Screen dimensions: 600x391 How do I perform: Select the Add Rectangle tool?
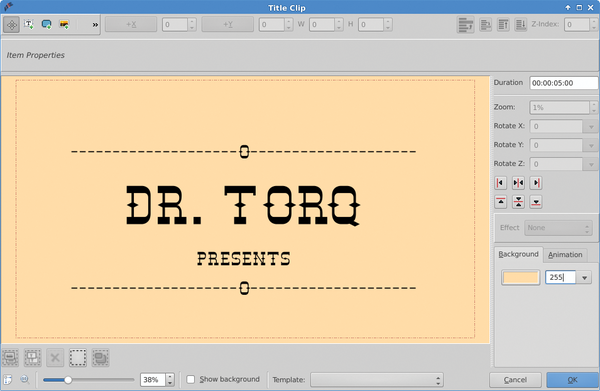(x=46, y=24)
